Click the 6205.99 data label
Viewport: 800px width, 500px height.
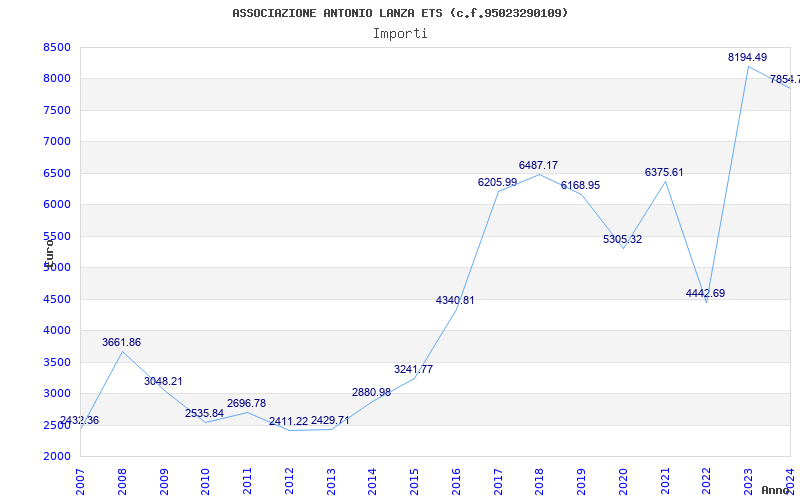point(497,182)
